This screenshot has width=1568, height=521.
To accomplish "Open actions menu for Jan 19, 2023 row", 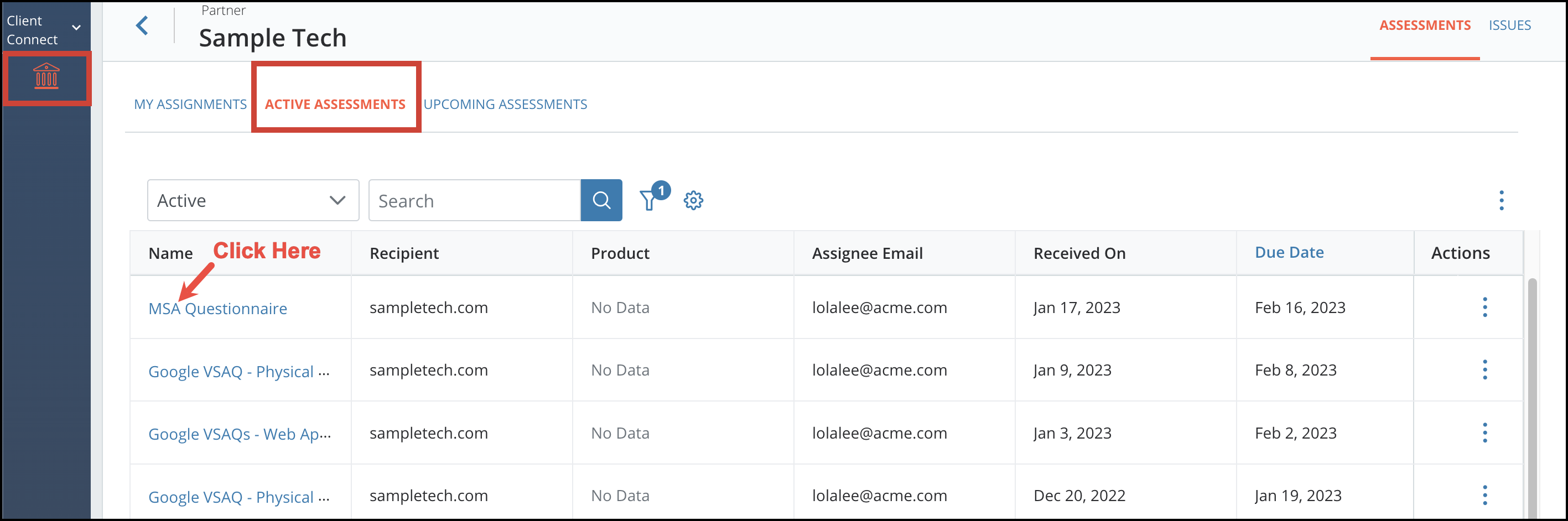I will pyautogui.click(x=1484, y=496).
